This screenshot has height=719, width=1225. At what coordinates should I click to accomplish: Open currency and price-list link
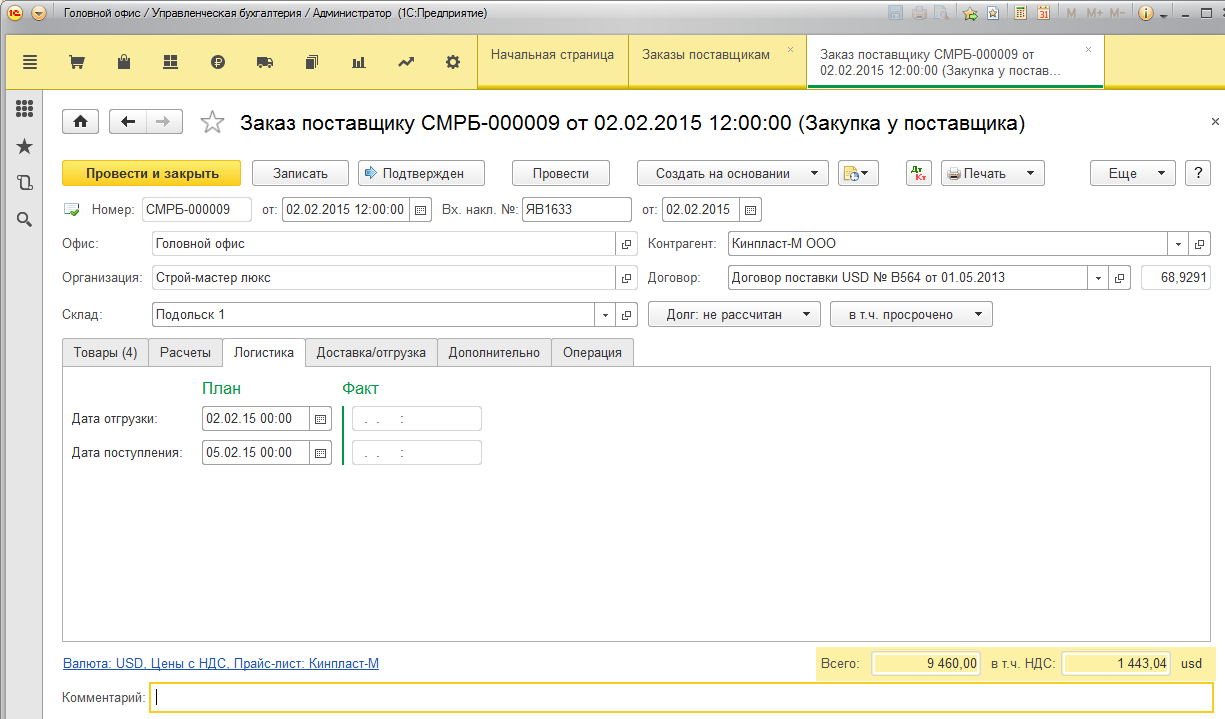tap(221, 663)
